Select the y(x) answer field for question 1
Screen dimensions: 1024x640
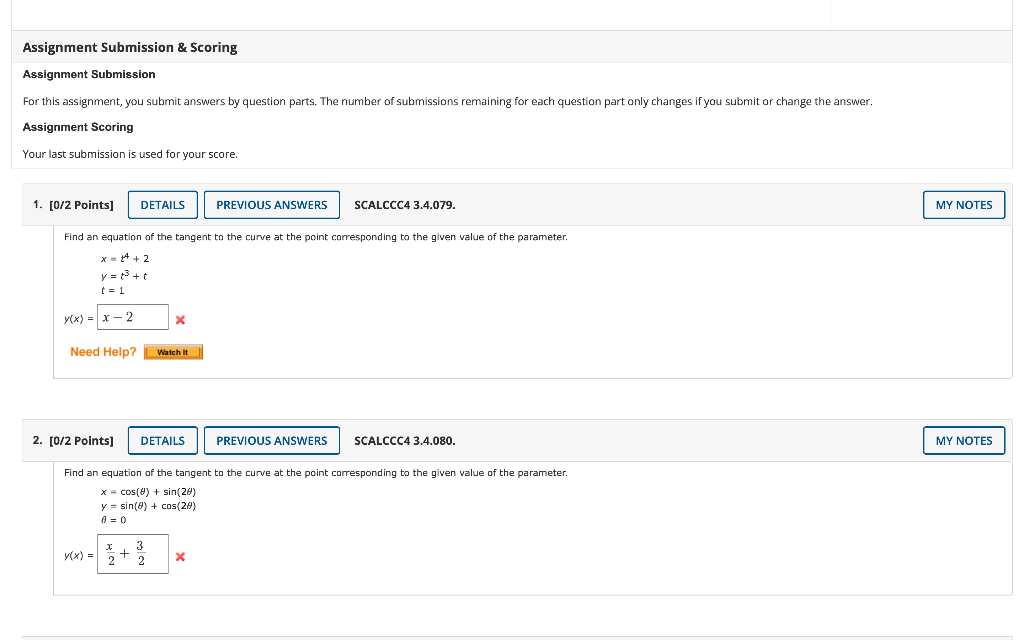[133, 316]
